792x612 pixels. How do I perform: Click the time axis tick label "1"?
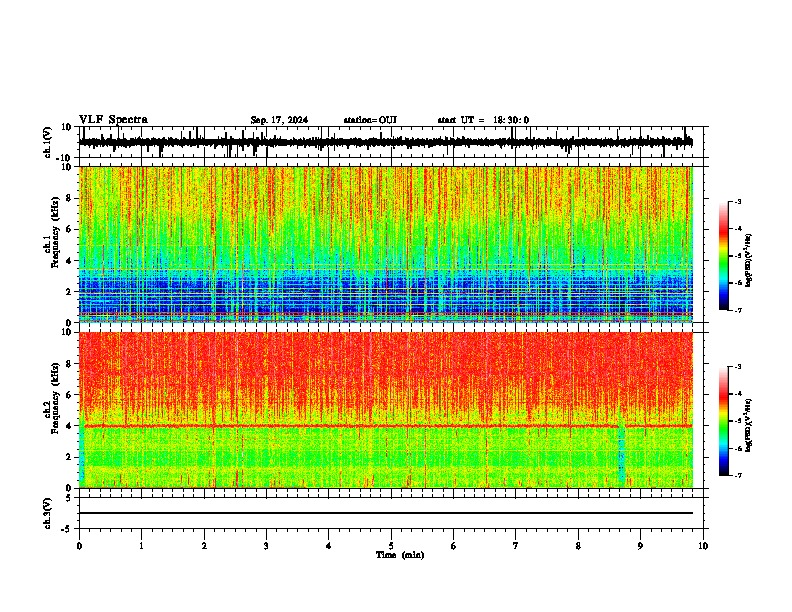click(x=141, y=546)
